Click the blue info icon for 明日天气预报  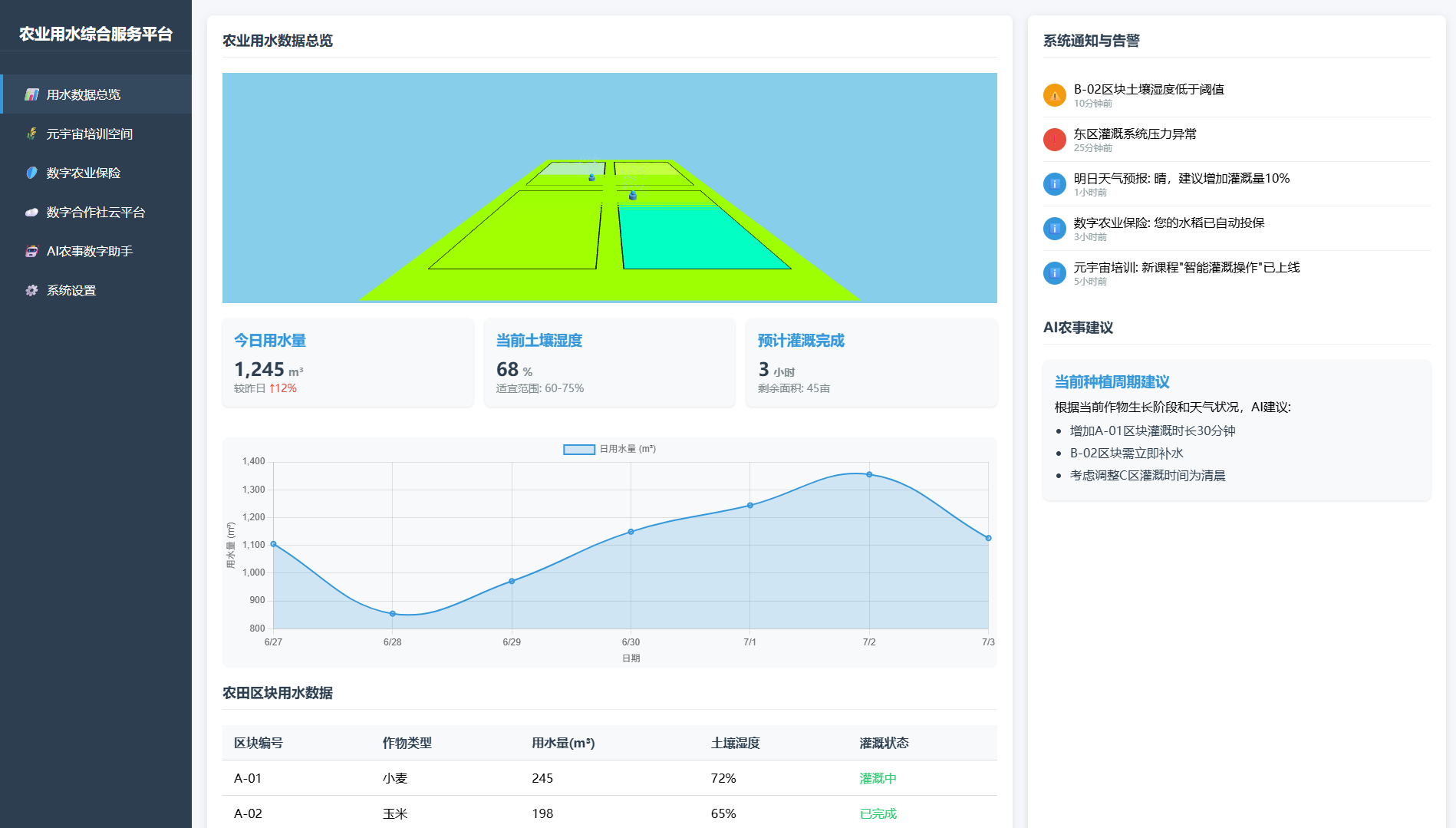tap(1054, 184)
